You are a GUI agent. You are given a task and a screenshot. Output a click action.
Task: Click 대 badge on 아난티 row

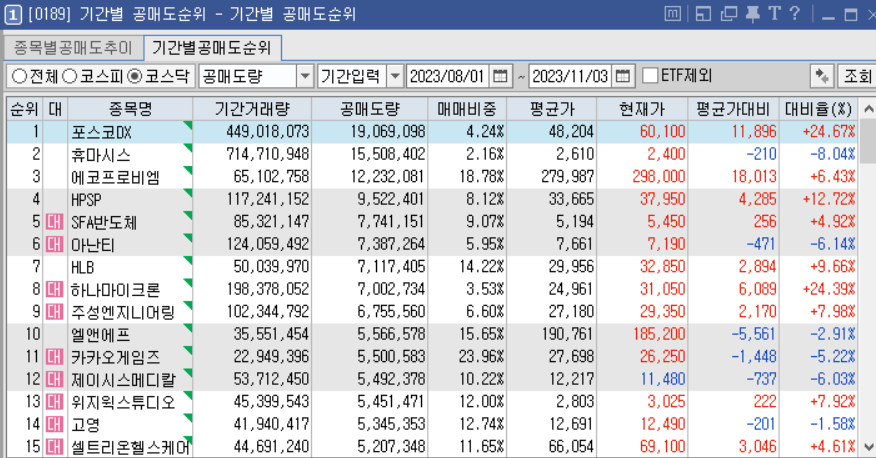coord(54,244)
